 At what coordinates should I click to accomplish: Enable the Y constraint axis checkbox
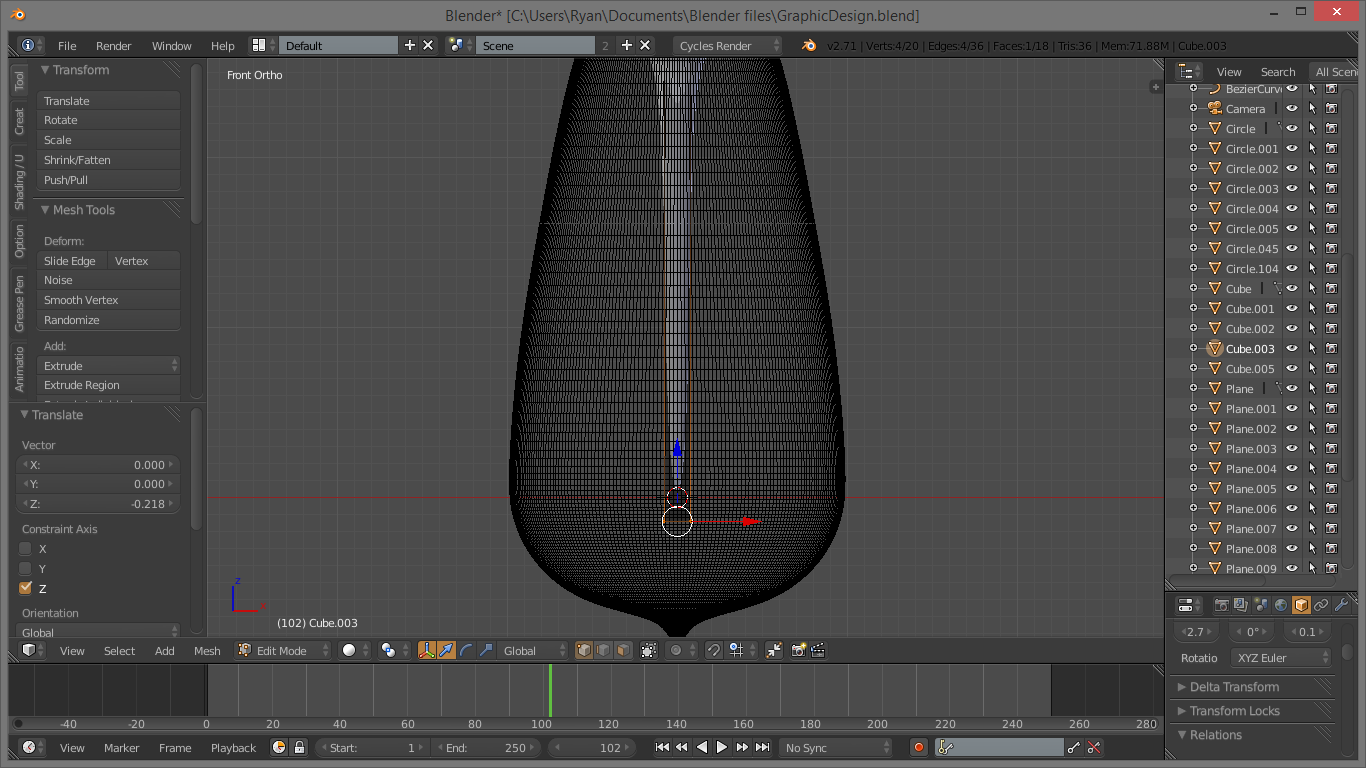[x=26, y=568]
